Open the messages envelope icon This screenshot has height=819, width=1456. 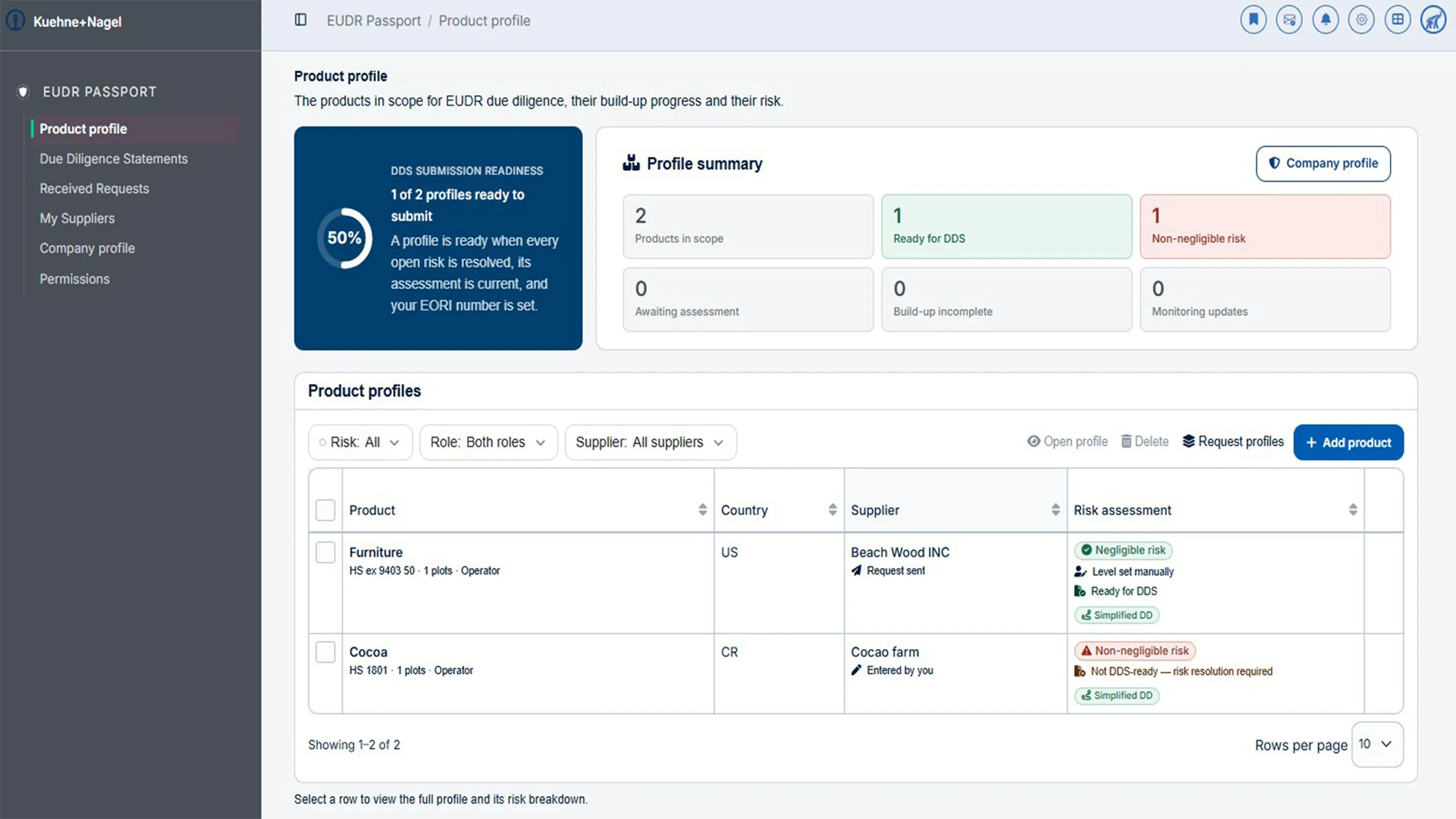(1289, 21)
